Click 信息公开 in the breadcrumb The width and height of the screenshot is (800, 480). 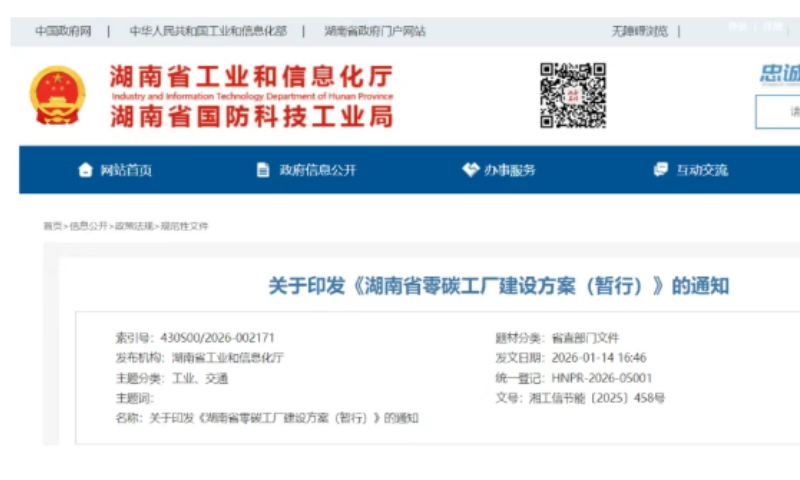tap(88, 226)
